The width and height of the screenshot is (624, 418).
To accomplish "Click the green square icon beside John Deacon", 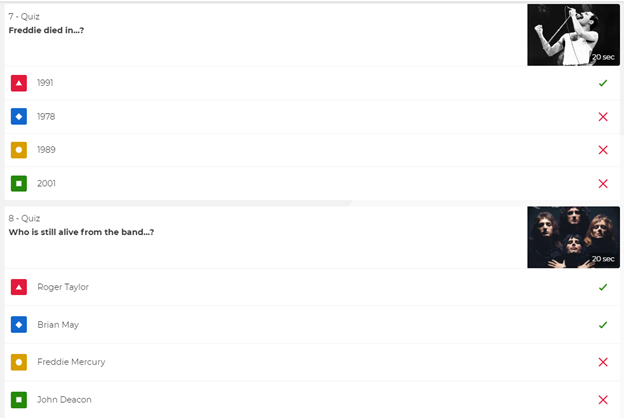I will point(19,400).
